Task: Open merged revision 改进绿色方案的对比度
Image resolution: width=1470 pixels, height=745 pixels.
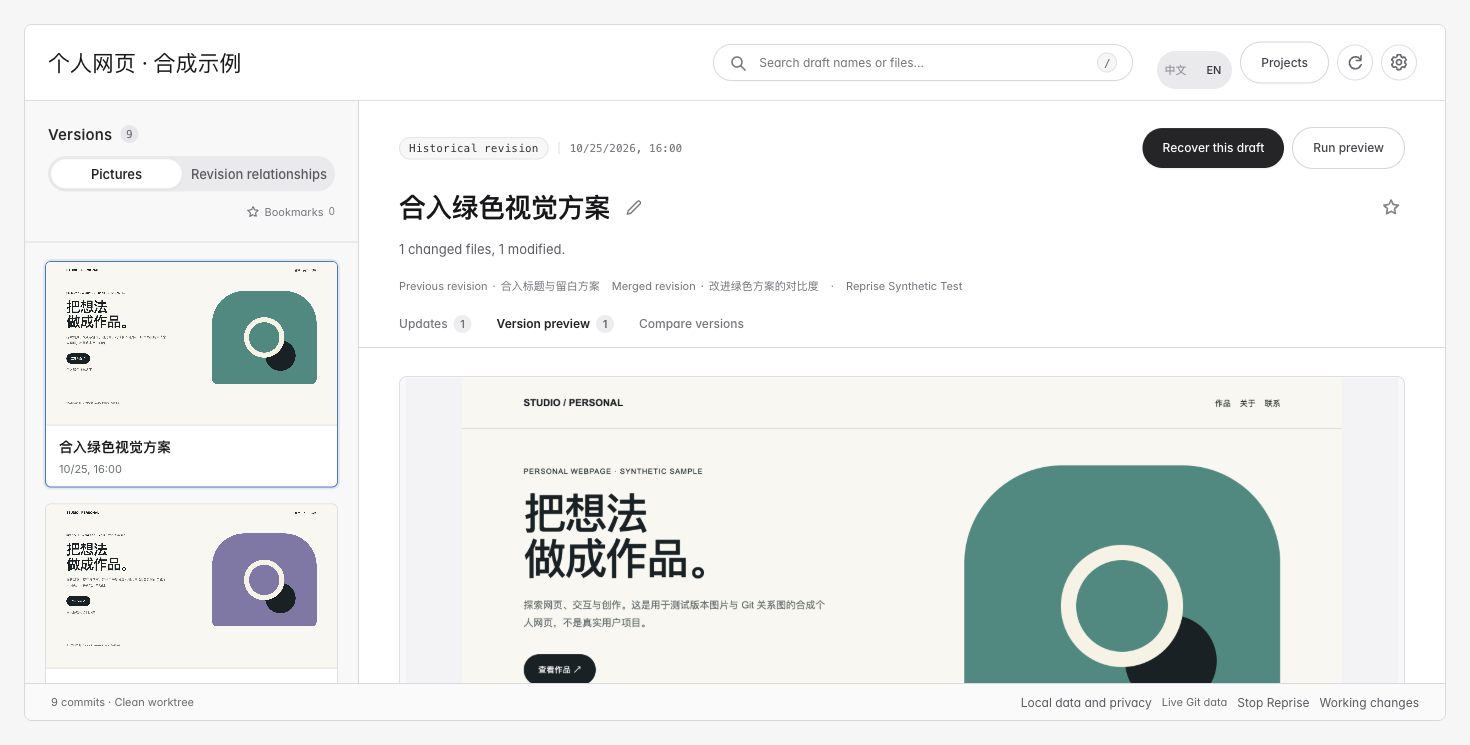Action: pos(764,286)
